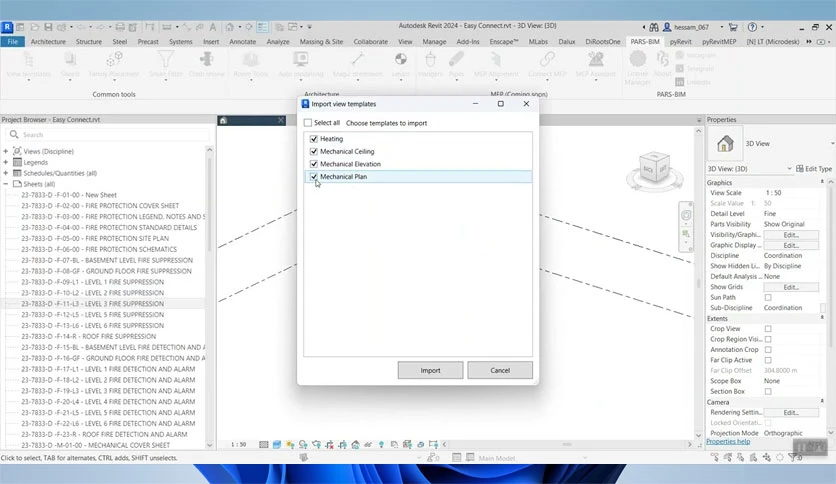
Task: Click the Text tool quick access icon
Action: (x=213, y=27)
